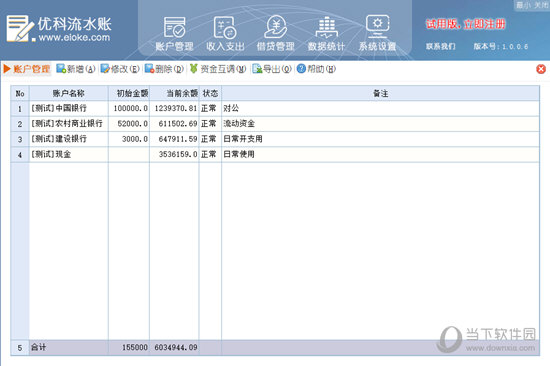The width and height of the screenshot is (550, 366).
Task: Click total balance 6034944.09
Action: click(174, 347)
